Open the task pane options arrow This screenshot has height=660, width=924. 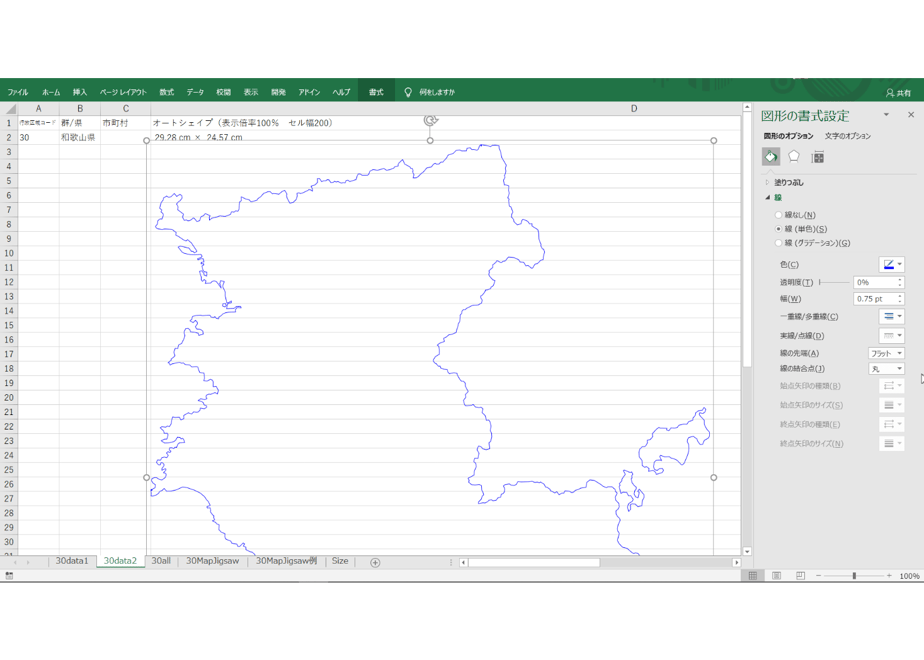click(886, 115)
